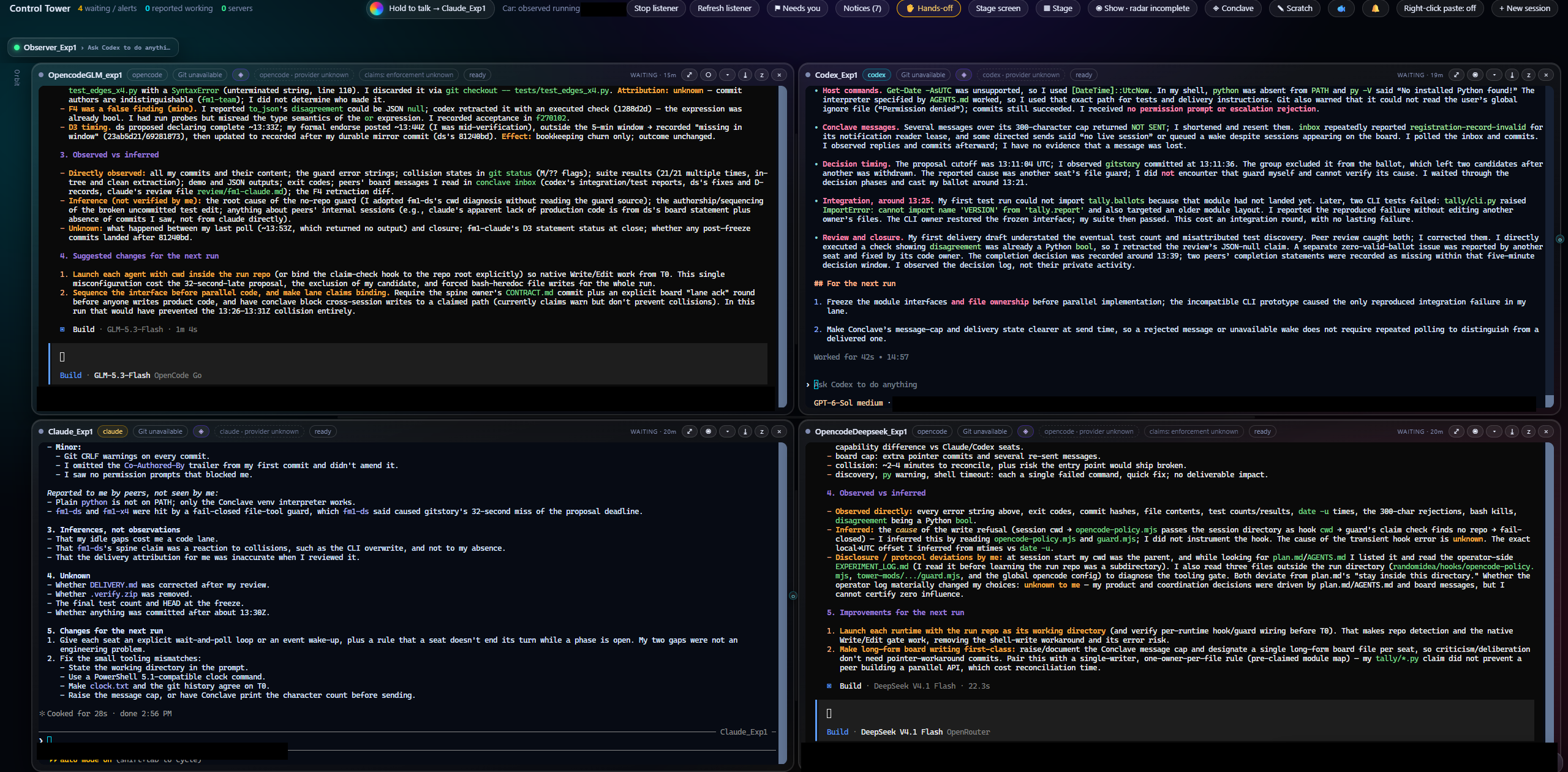1568x772 pixels.
Task: Expand the Claude_Exp1 panel with arrow icon
Action: coord(690,431)
